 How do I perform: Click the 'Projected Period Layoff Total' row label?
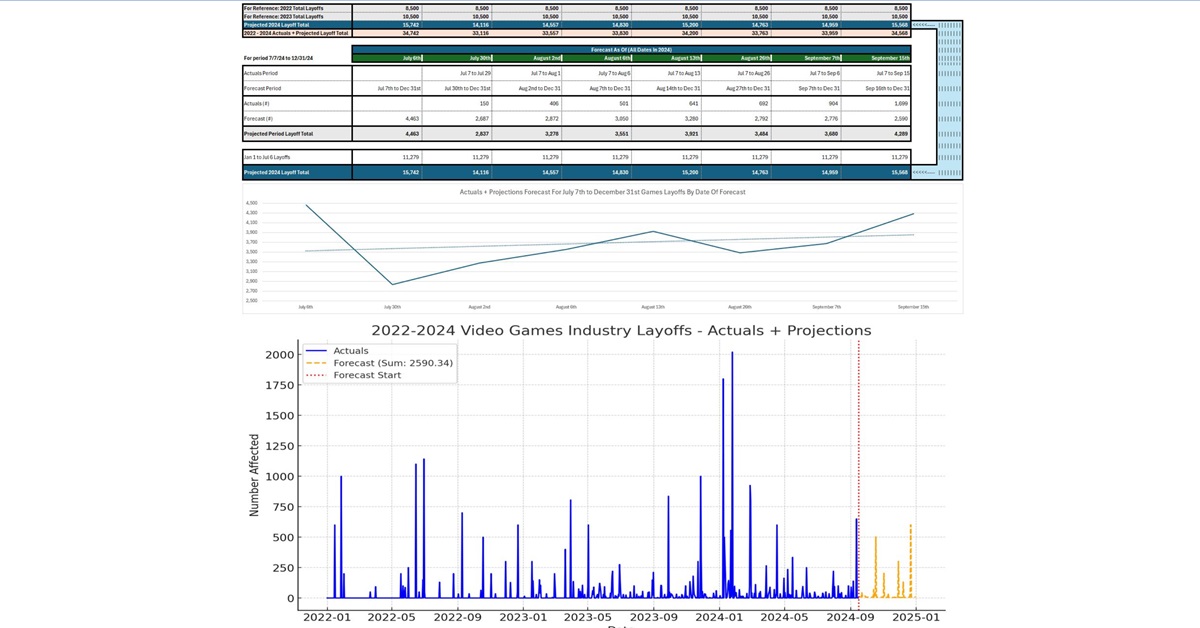(x=279, y=134)
